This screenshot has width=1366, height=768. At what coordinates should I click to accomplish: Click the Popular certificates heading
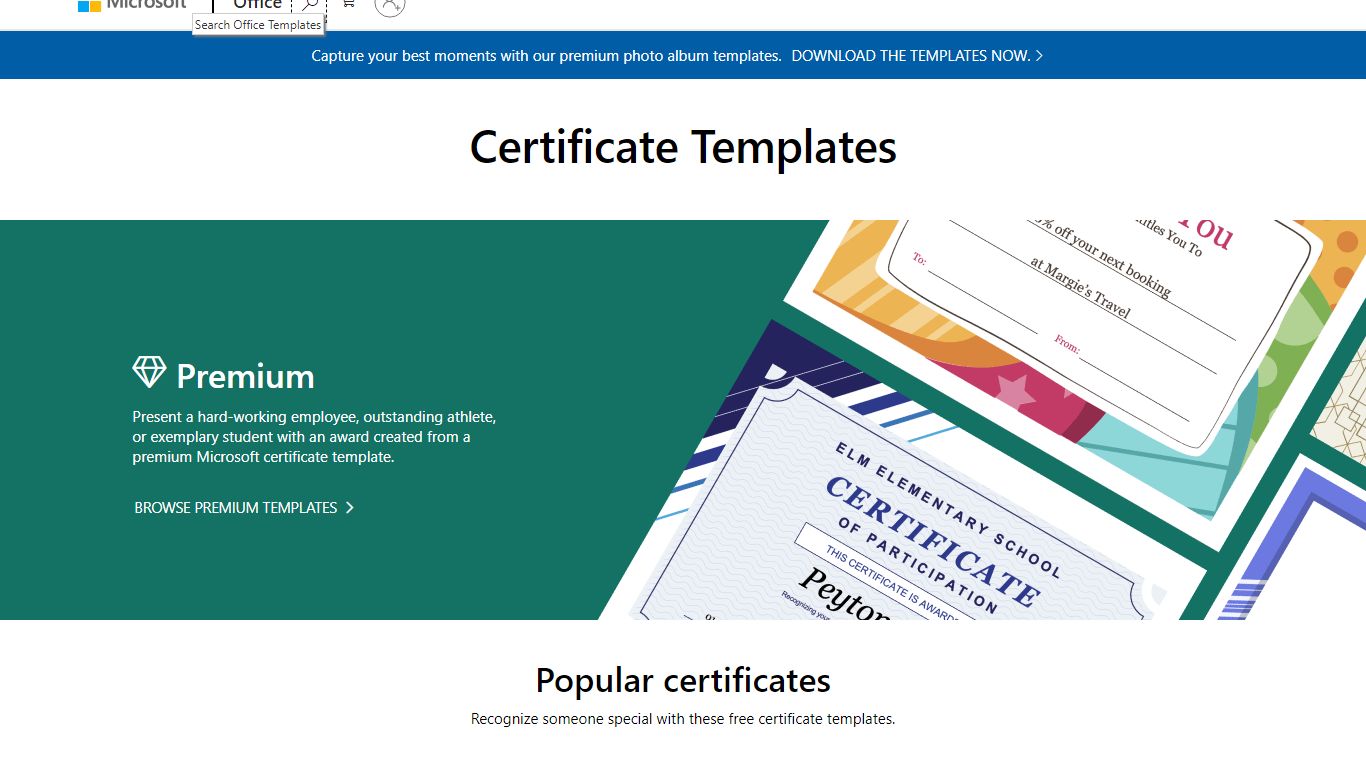tap(683, 680)
